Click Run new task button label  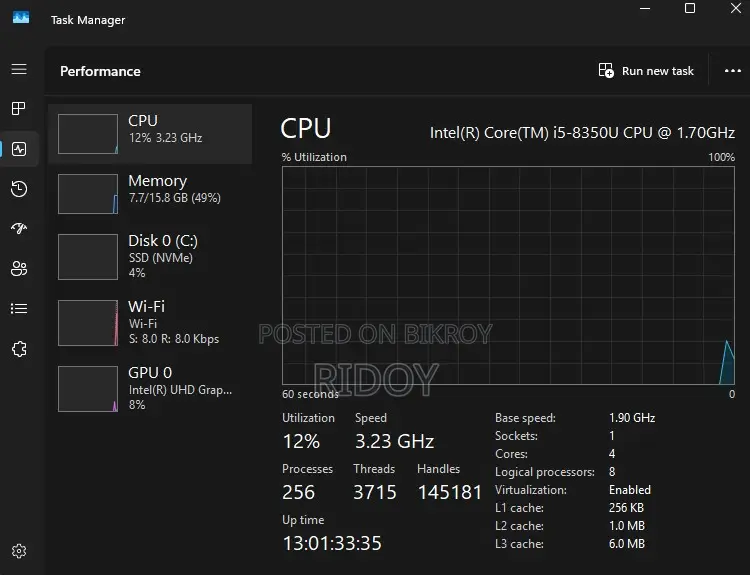[657, 71]
